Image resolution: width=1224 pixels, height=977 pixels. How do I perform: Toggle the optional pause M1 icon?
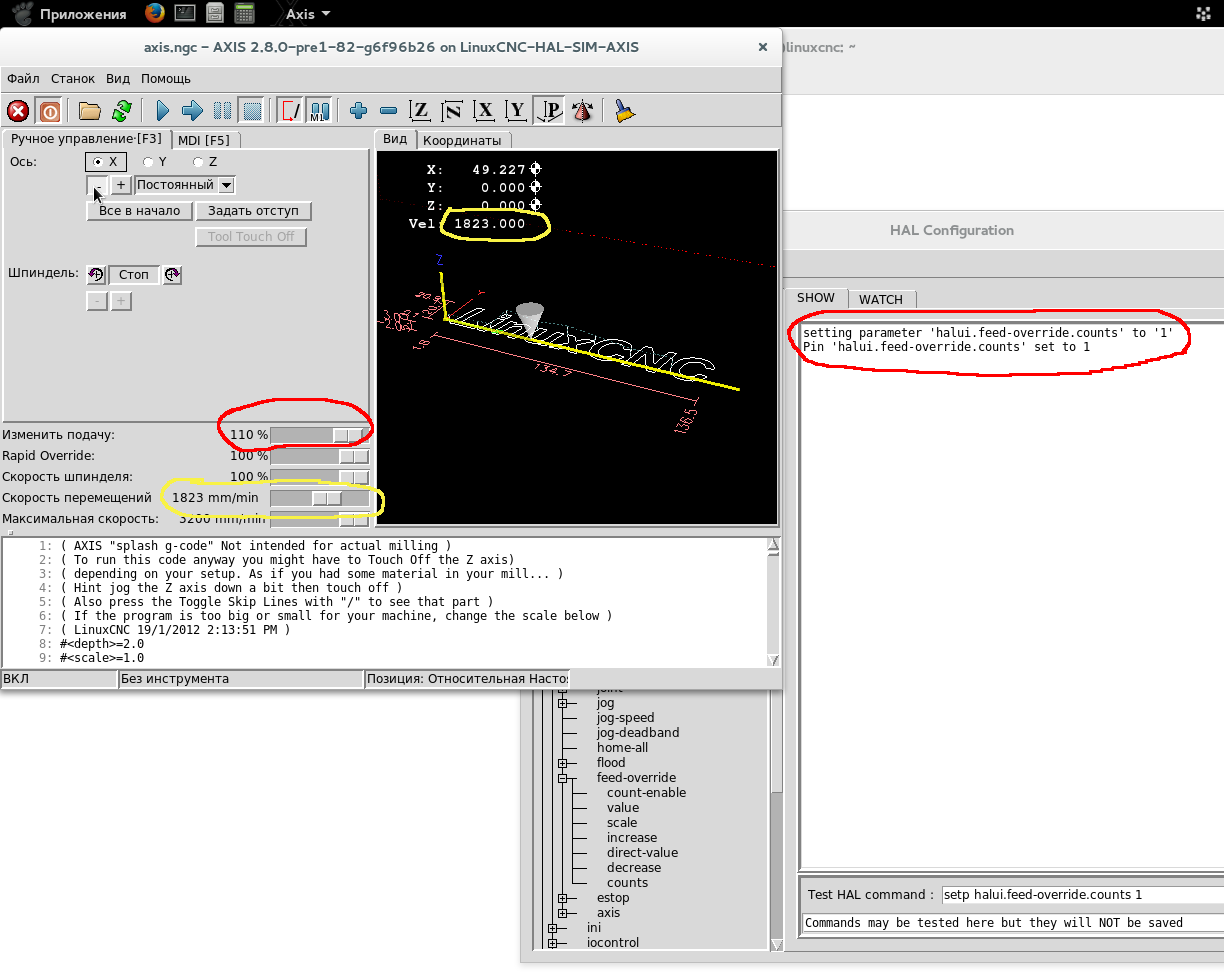click(320, 111)
